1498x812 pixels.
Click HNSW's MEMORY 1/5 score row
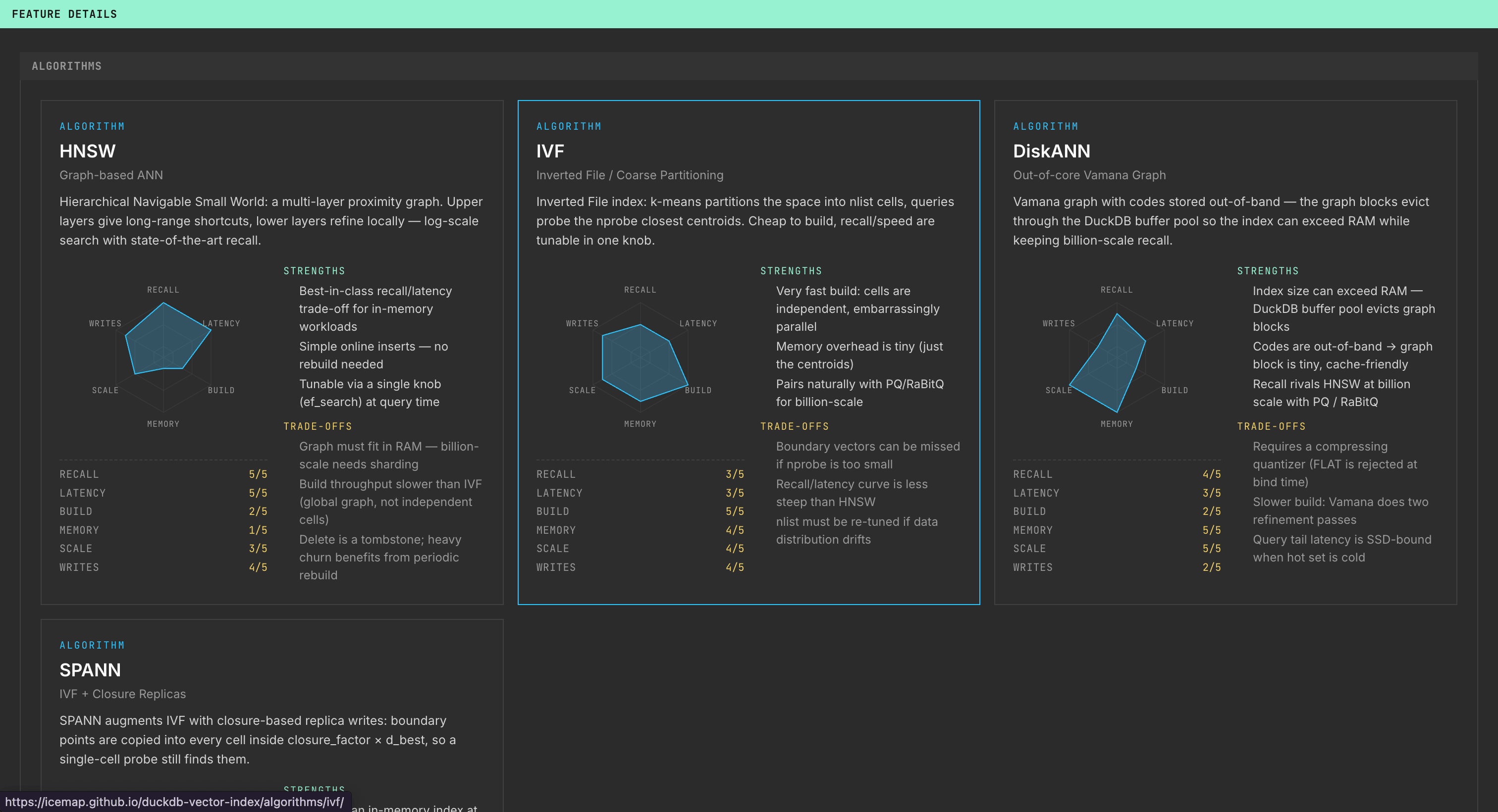click(163, 530)
